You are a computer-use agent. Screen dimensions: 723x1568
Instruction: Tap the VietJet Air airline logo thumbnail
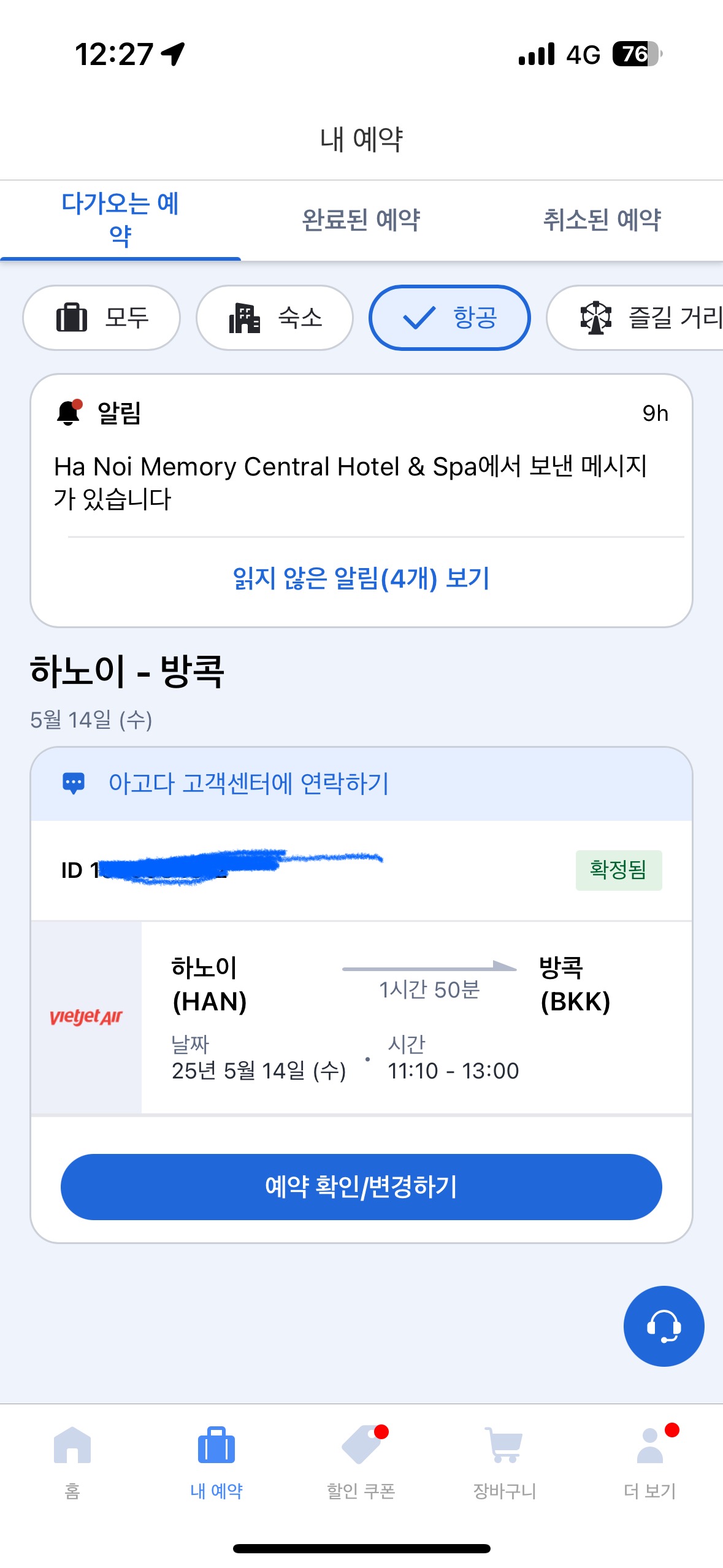point(86,1017)
